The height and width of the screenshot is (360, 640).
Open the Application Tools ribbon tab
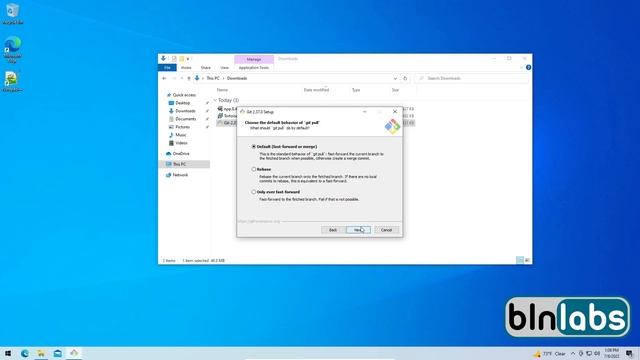pos(253,68)
